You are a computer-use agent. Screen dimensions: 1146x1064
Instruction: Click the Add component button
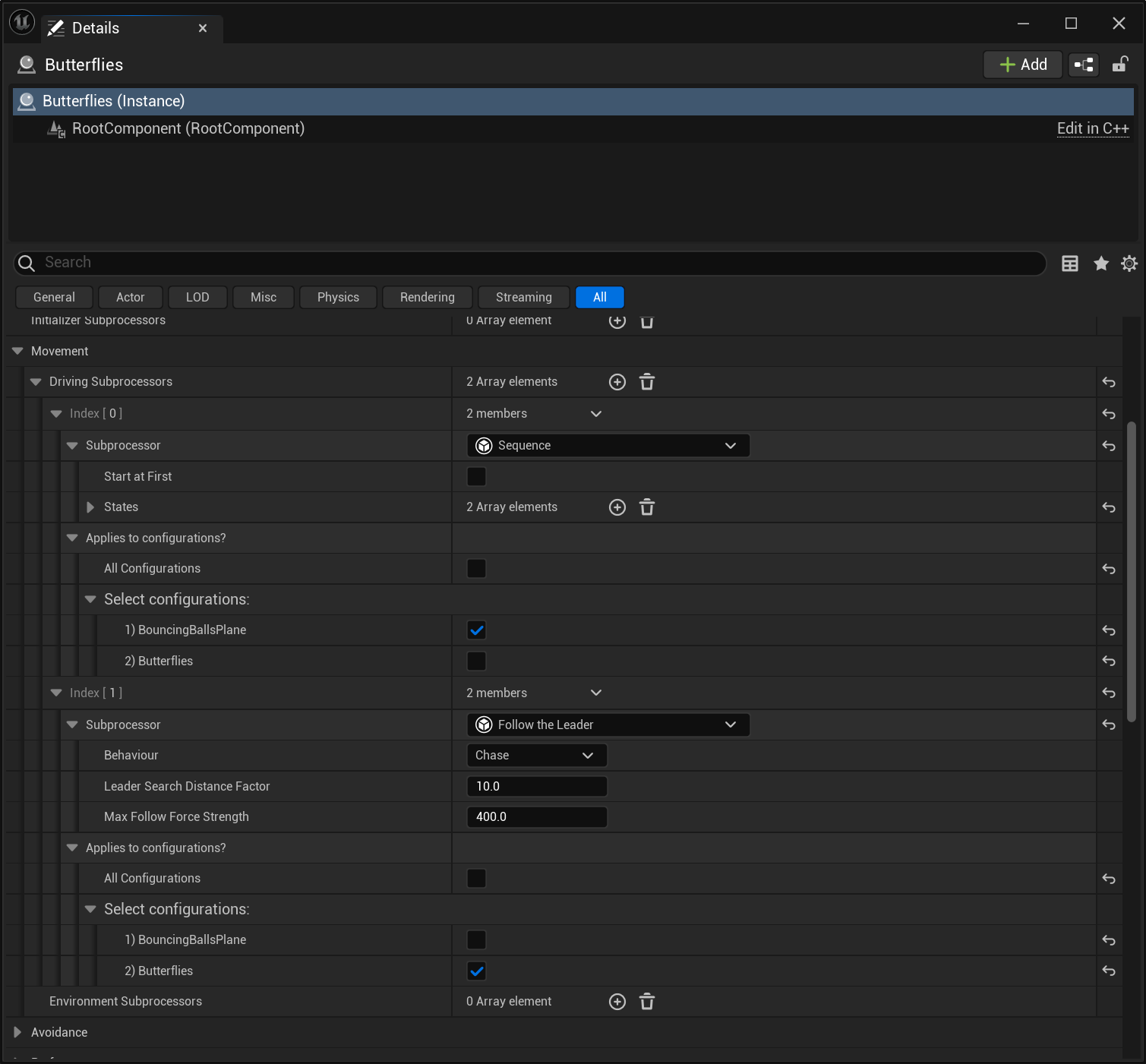point(1022,65)
